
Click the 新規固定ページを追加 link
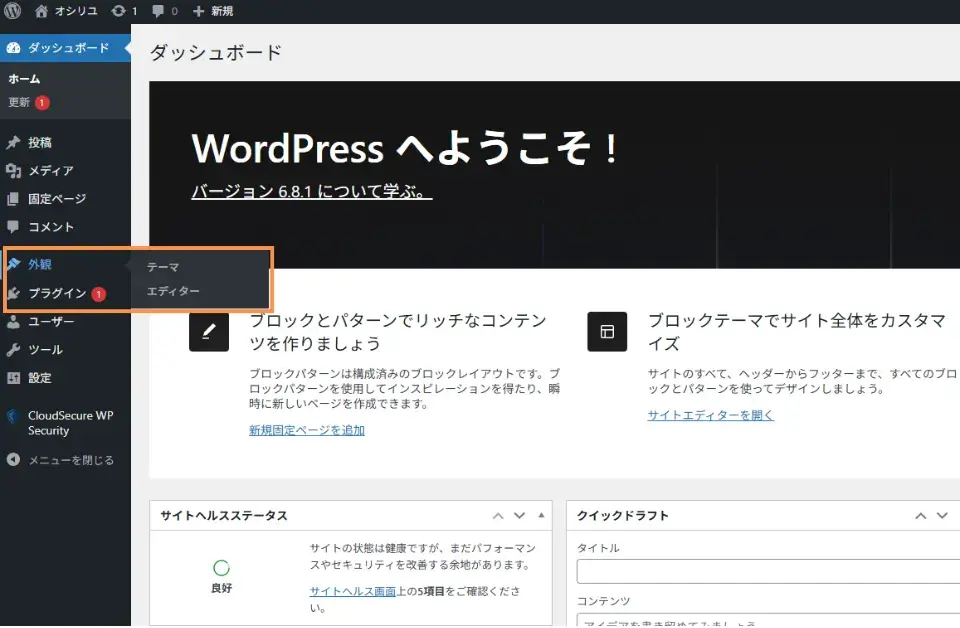pos(307,430)
